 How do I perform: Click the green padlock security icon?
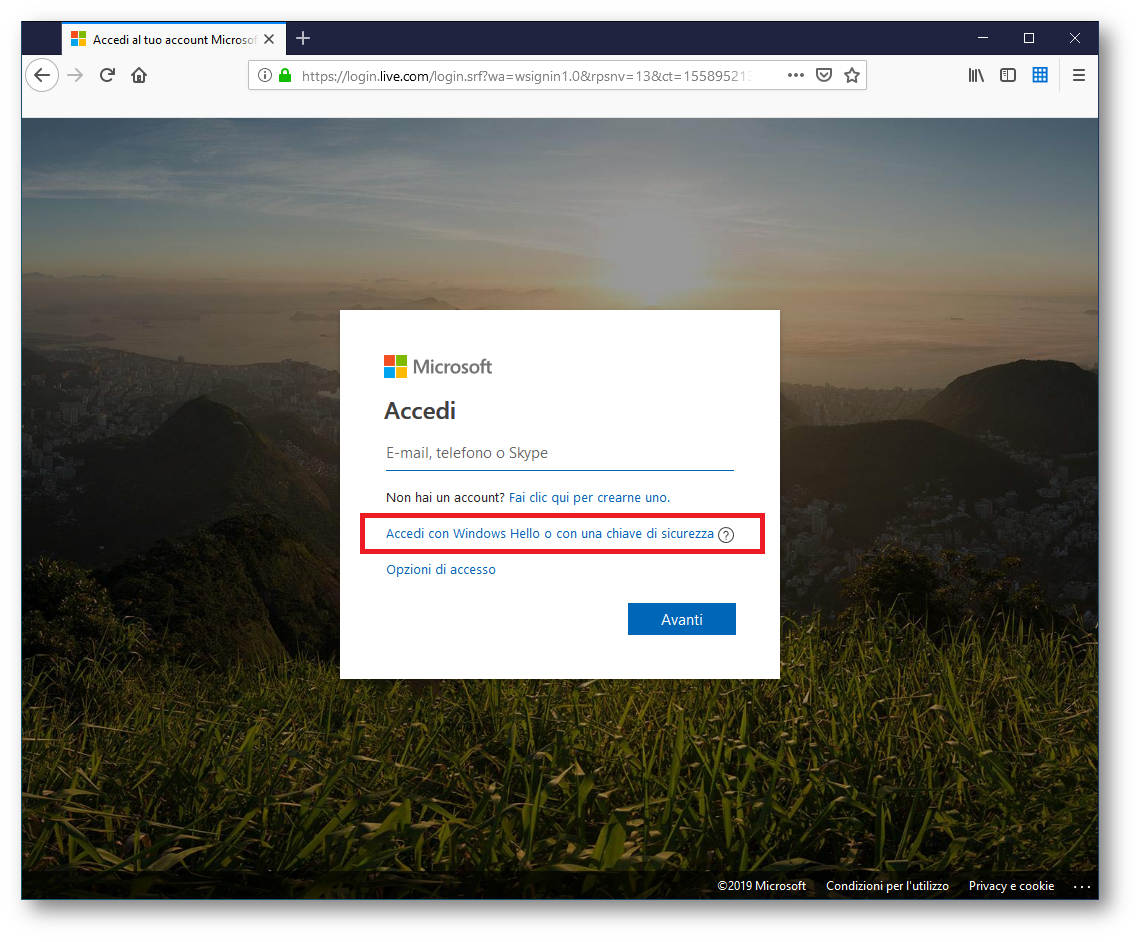pos(285,75)
